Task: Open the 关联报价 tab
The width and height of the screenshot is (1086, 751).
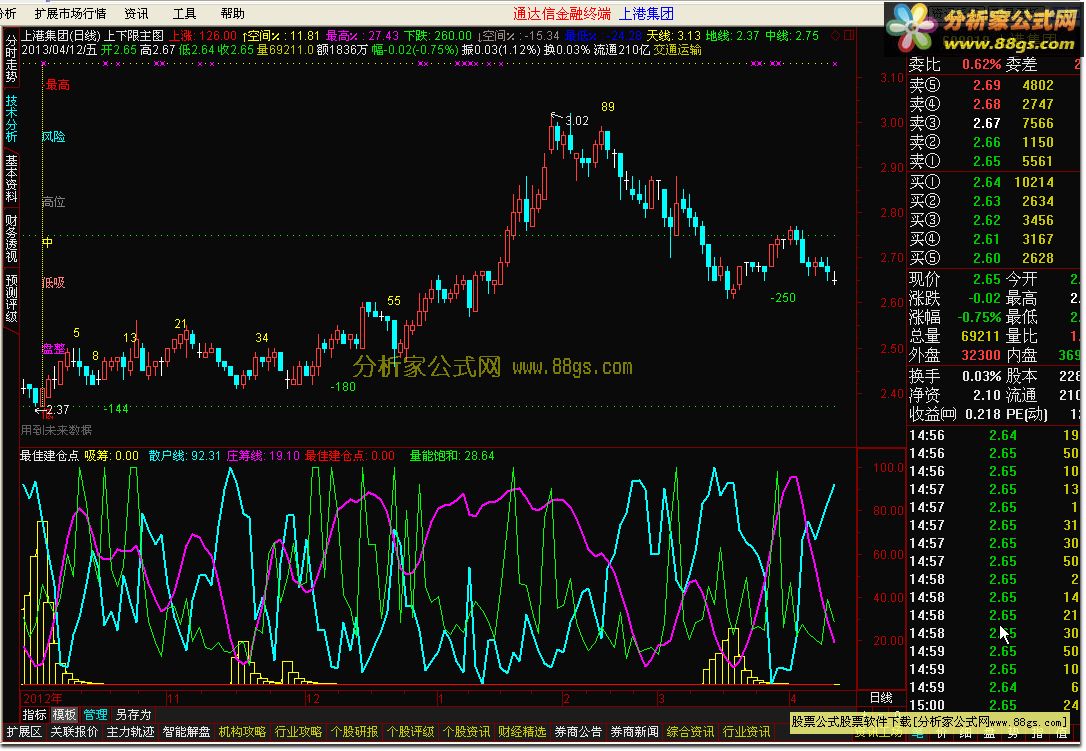Action: tap(73, 732)
